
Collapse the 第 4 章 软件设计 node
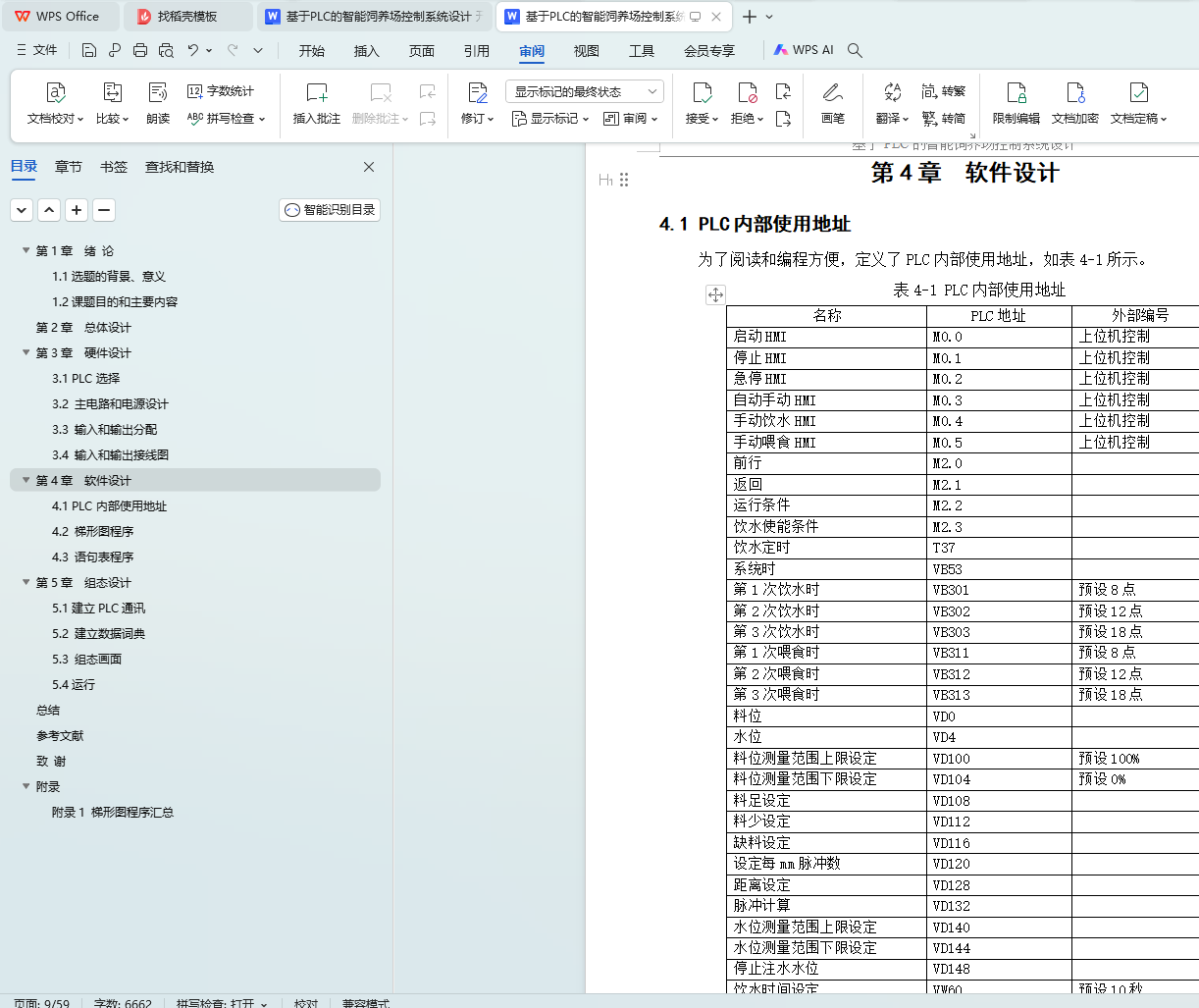[x=26, y=480]
